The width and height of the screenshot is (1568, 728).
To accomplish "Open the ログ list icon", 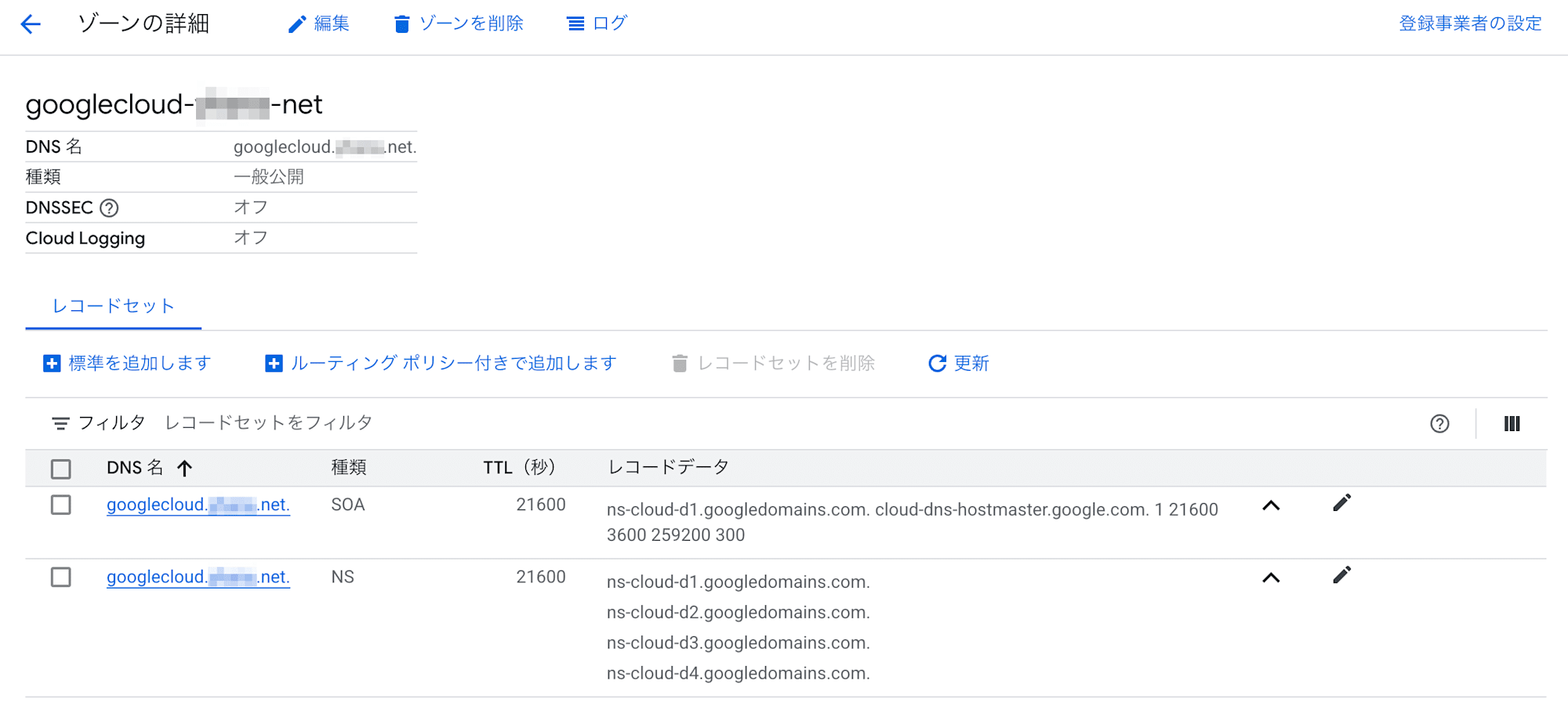I will [x=575, y=24].
